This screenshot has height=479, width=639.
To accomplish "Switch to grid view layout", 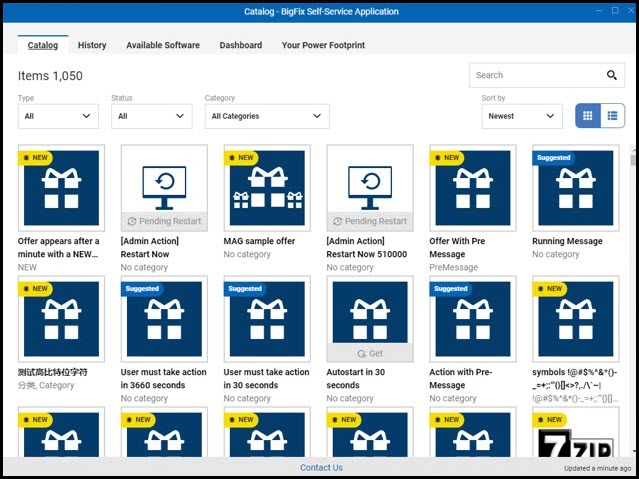I will pyautogui.click(x=588, y=116).
